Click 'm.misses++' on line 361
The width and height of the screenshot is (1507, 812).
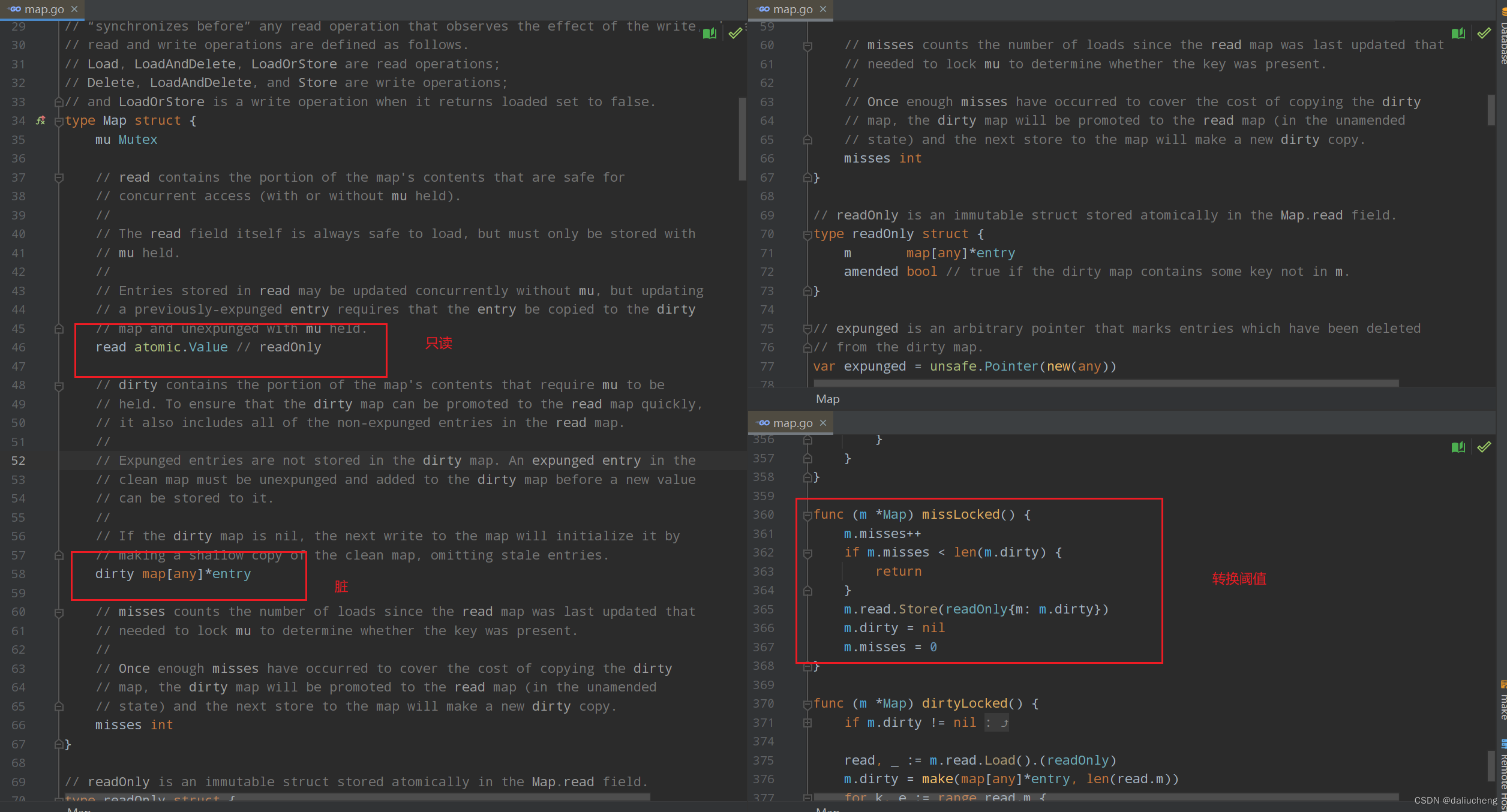point(882,534)
